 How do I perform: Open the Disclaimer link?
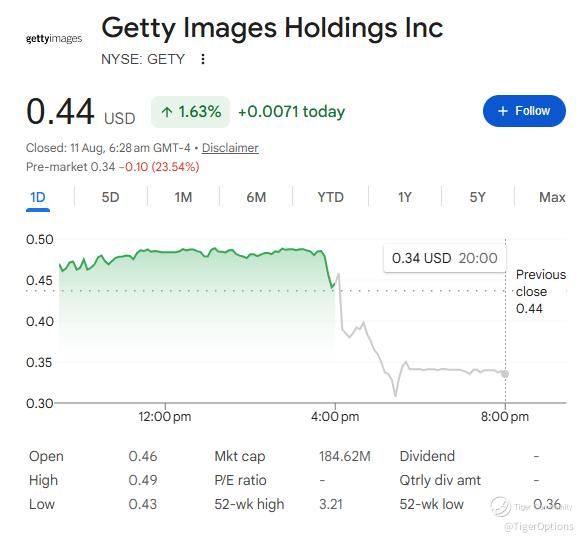click(x=230, y=148)
